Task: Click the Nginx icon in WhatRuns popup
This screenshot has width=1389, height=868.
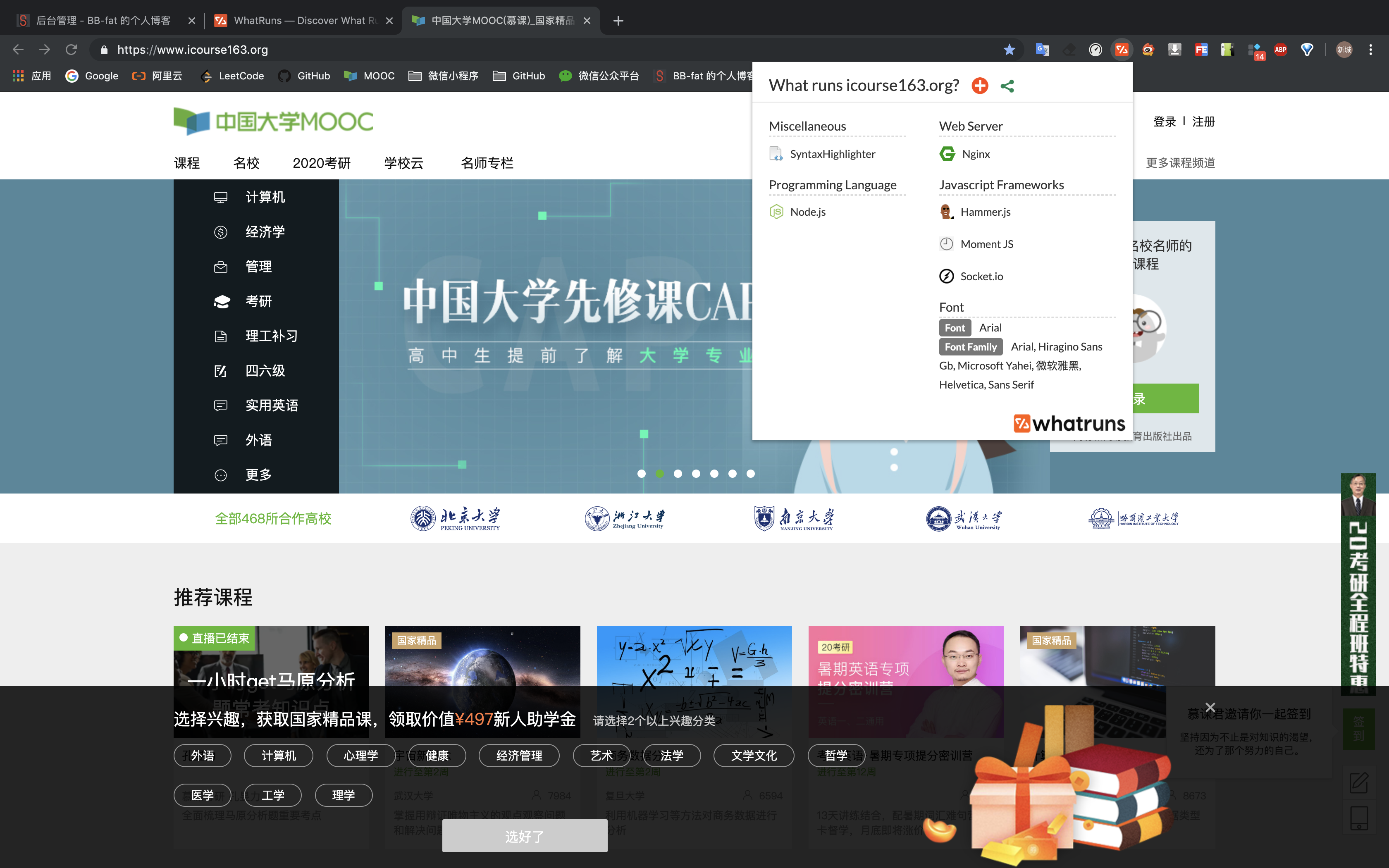Action: (947, 154)
